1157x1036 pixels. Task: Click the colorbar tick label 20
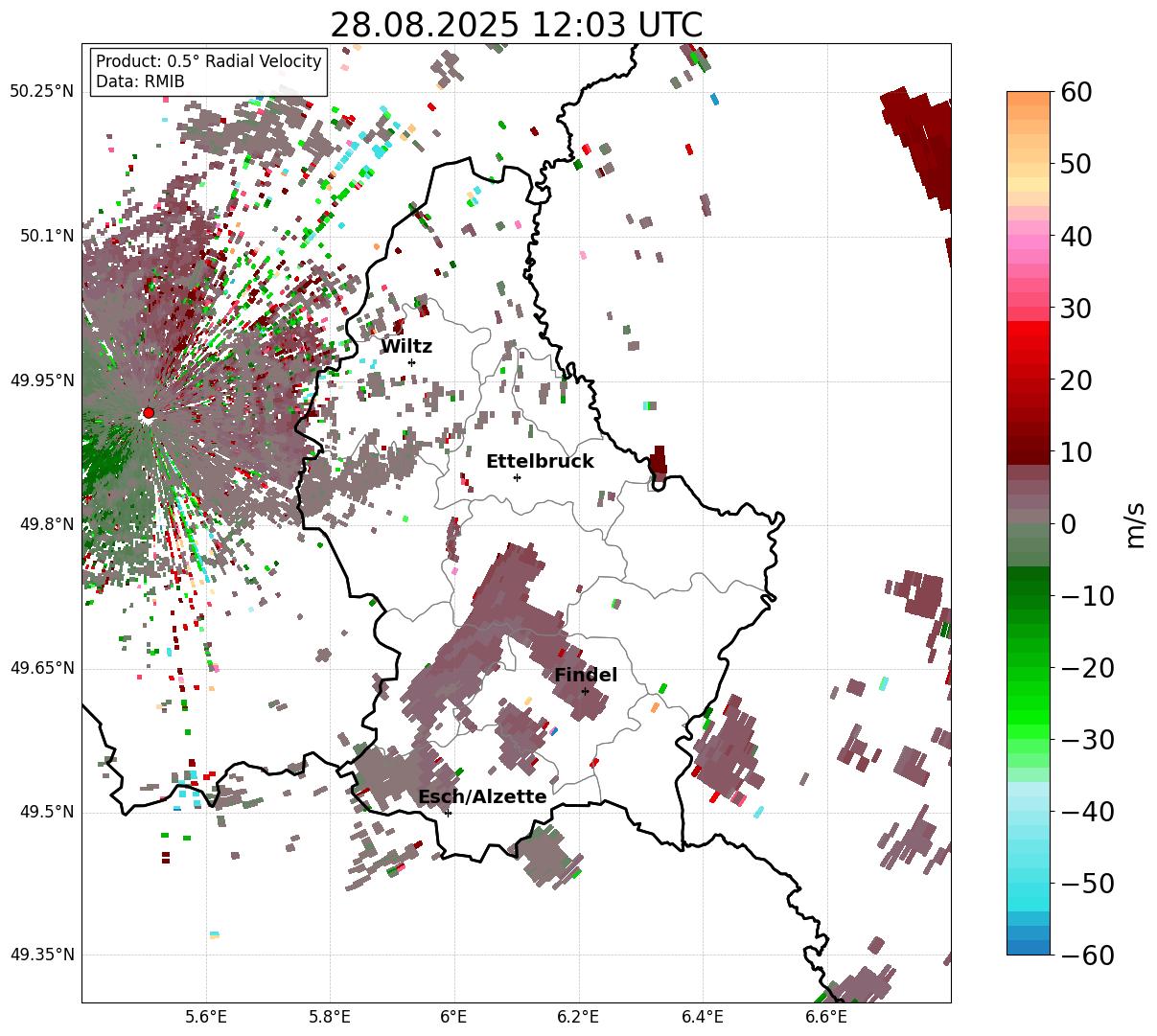(1075, 380)
